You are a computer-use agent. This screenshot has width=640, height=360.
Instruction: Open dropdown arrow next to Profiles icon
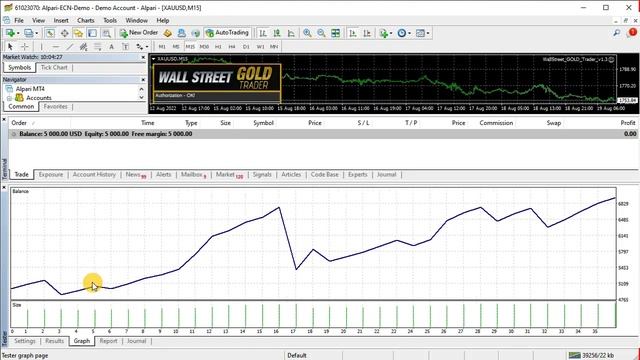36,33
